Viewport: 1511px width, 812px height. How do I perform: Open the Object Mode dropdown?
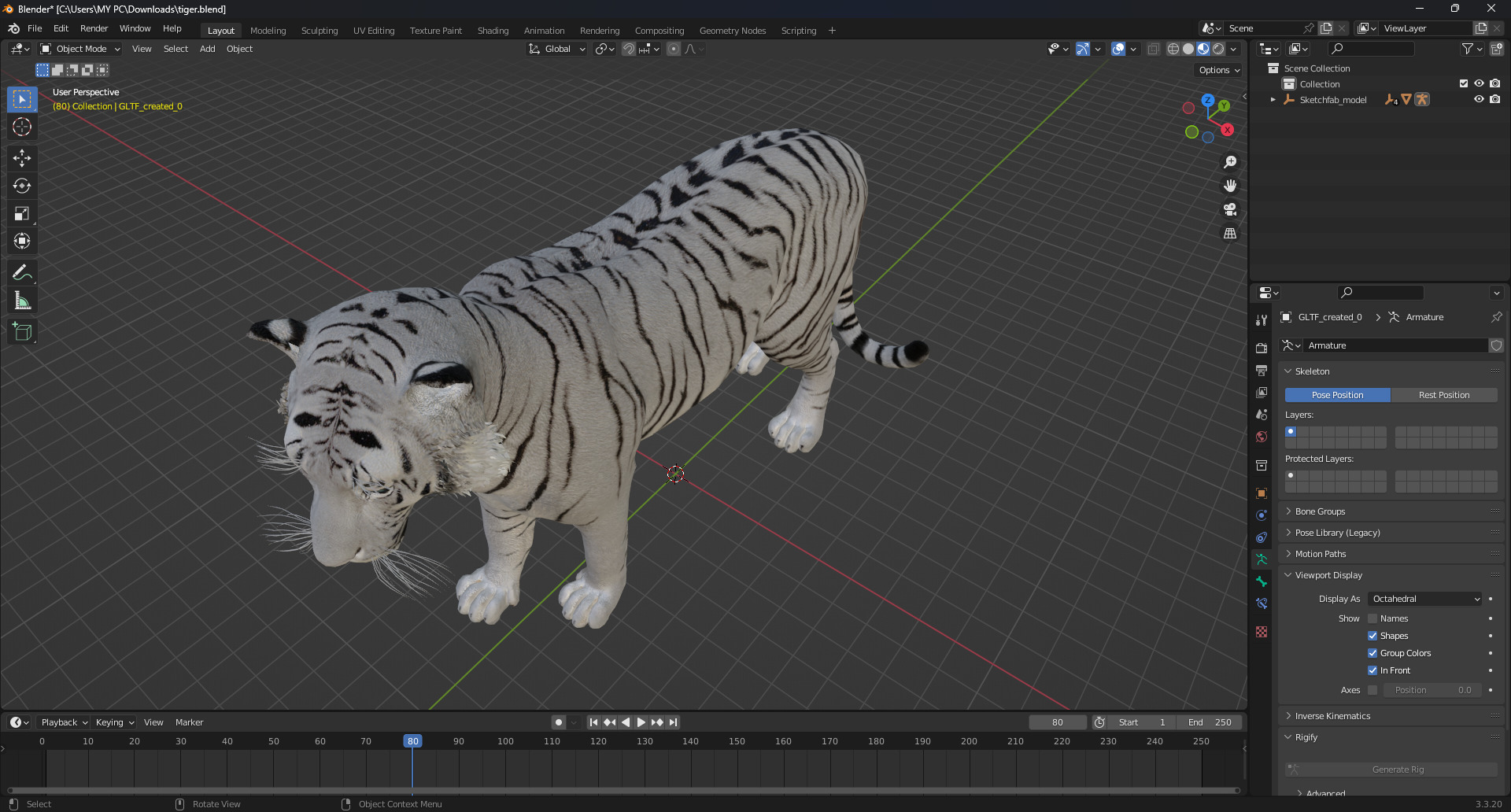point(80,49)
